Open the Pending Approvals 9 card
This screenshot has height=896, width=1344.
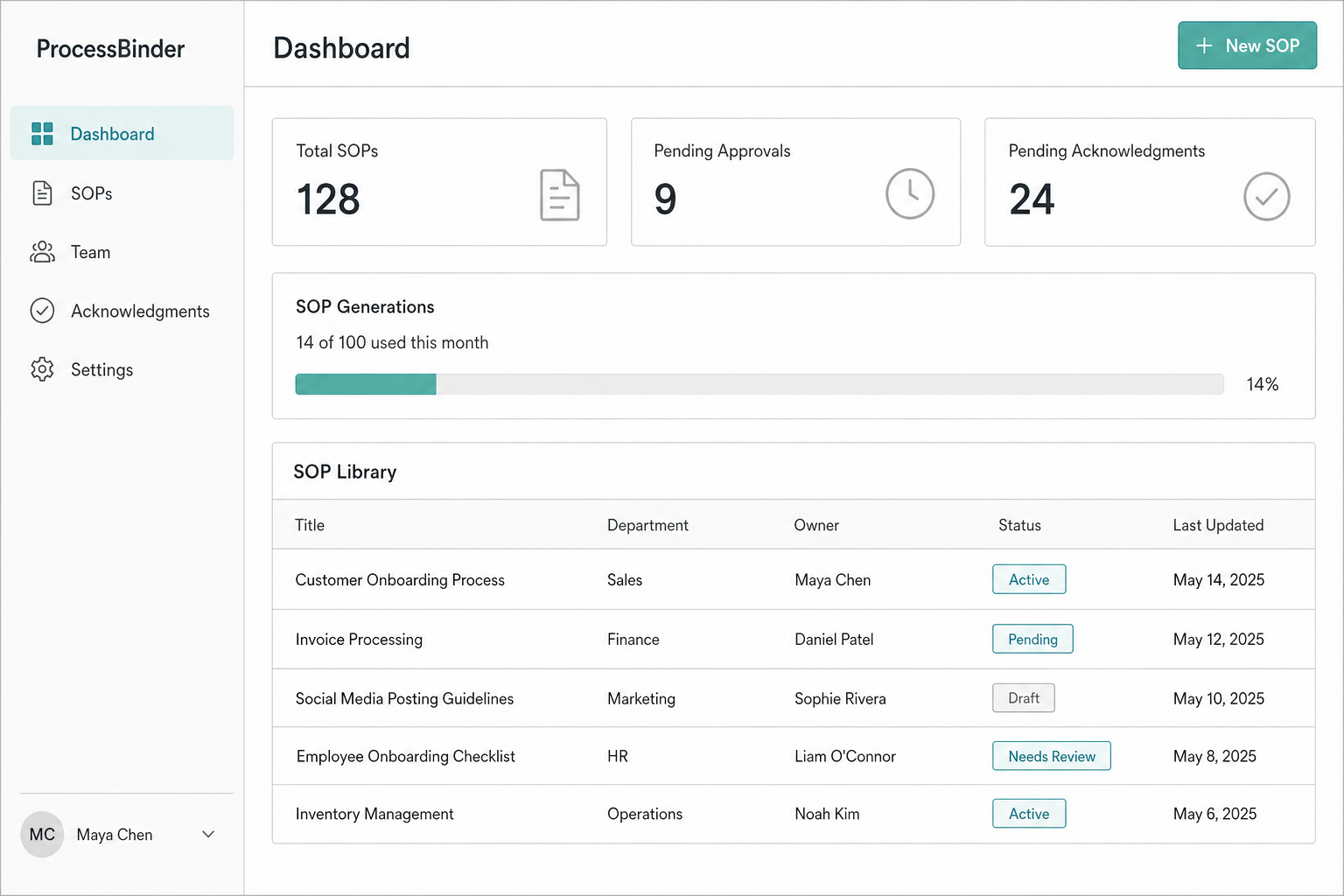click(x=795, y=182)
